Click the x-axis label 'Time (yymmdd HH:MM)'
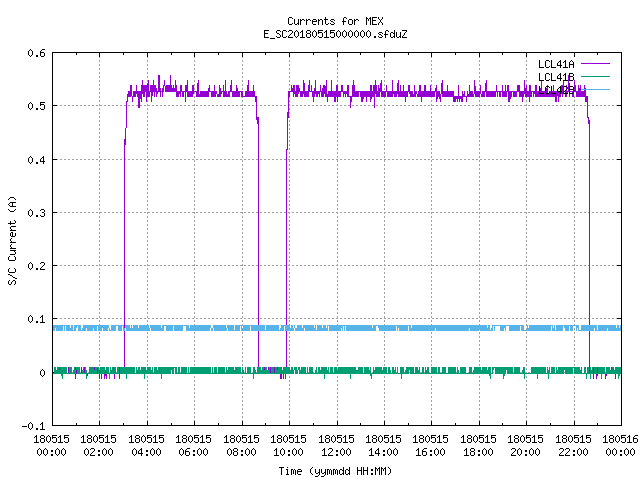This screenshot has width=640, height=480. point(335,471)
